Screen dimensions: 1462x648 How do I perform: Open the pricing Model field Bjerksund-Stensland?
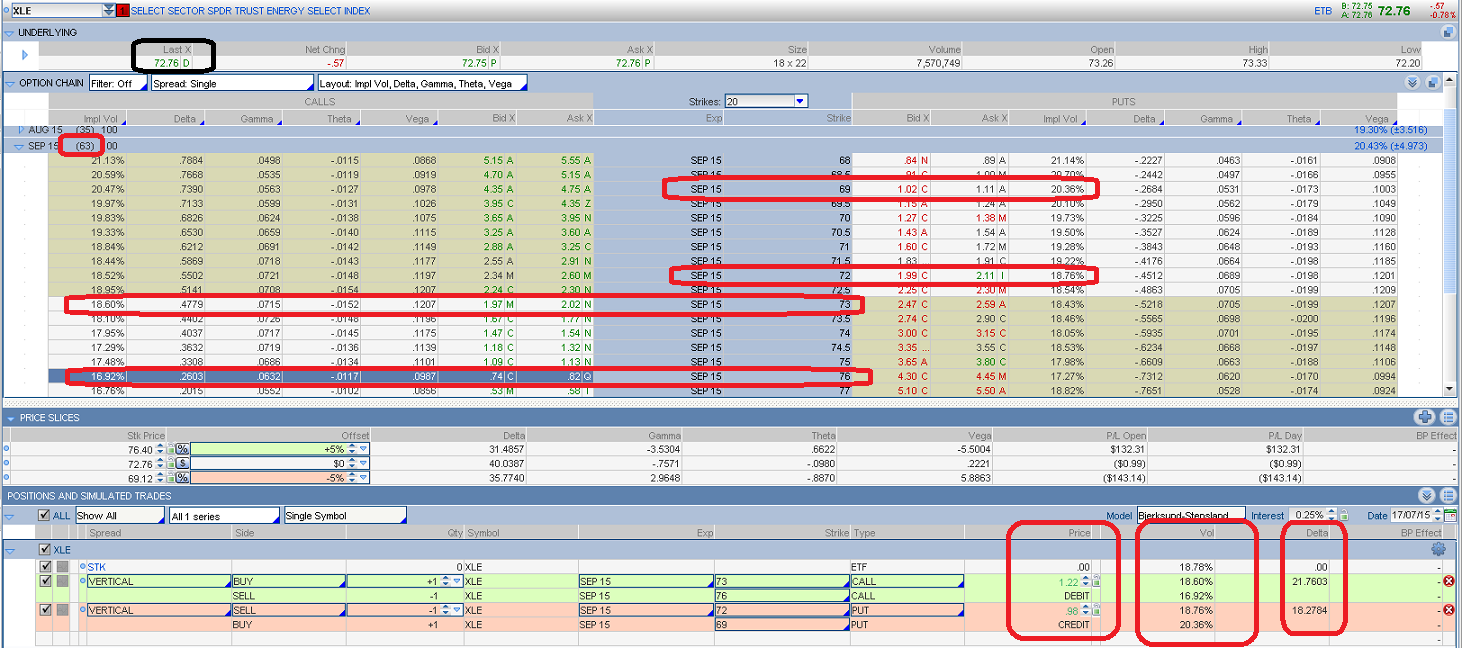(1191, 516)
